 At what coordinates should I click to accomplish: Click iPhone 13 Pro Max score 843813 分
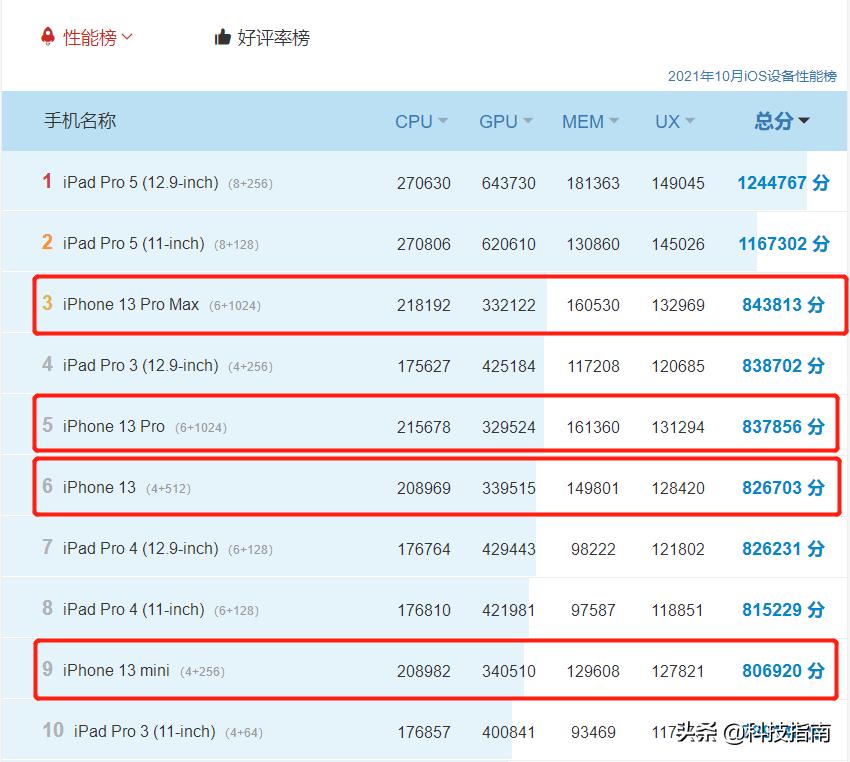(x=783, y=304)
